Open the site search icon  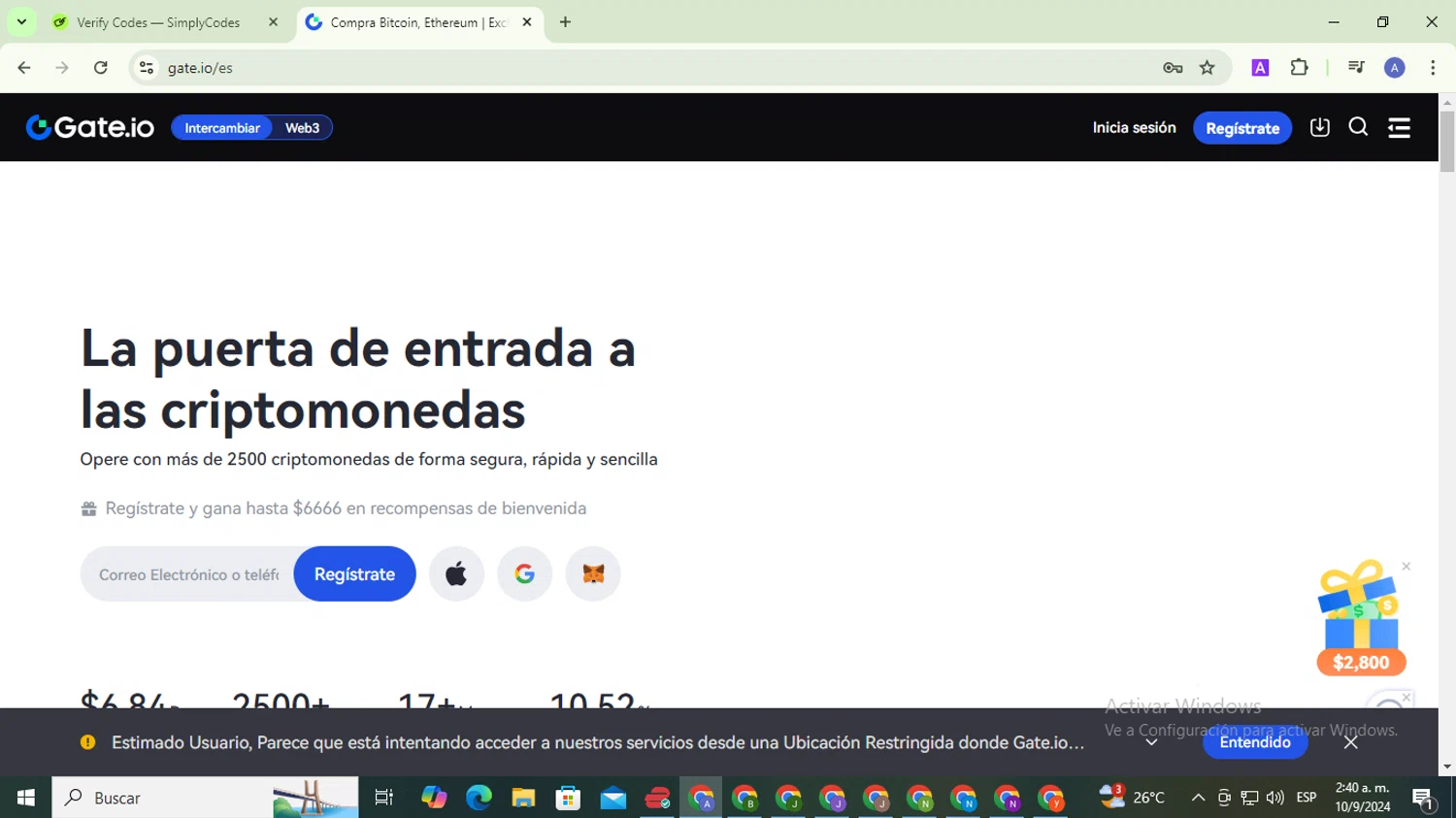[x=1358, y=127]
